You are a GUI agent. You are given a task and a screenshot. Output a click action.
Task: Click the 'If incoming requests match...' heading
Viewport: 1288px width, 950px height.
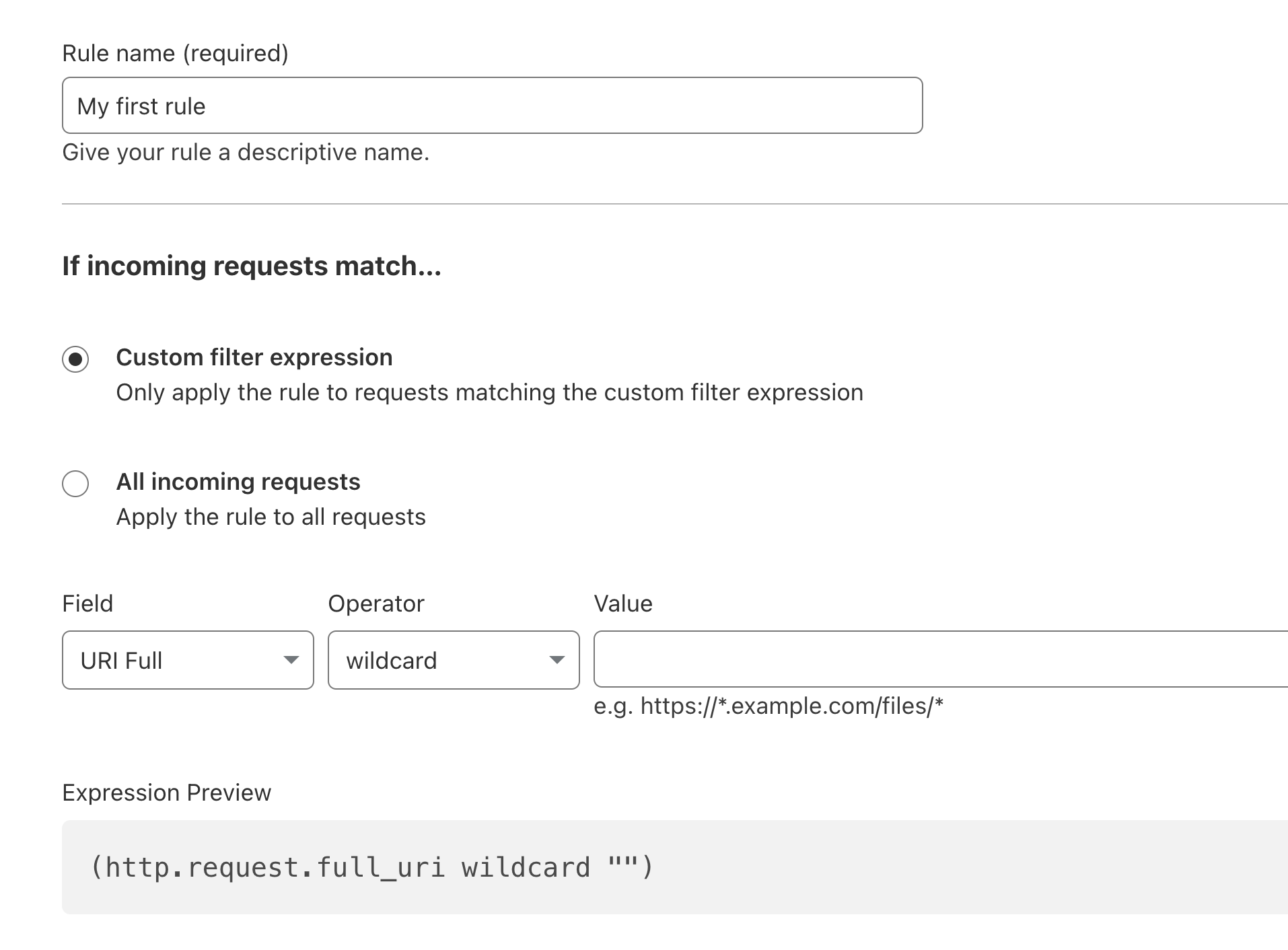point(252,266)
